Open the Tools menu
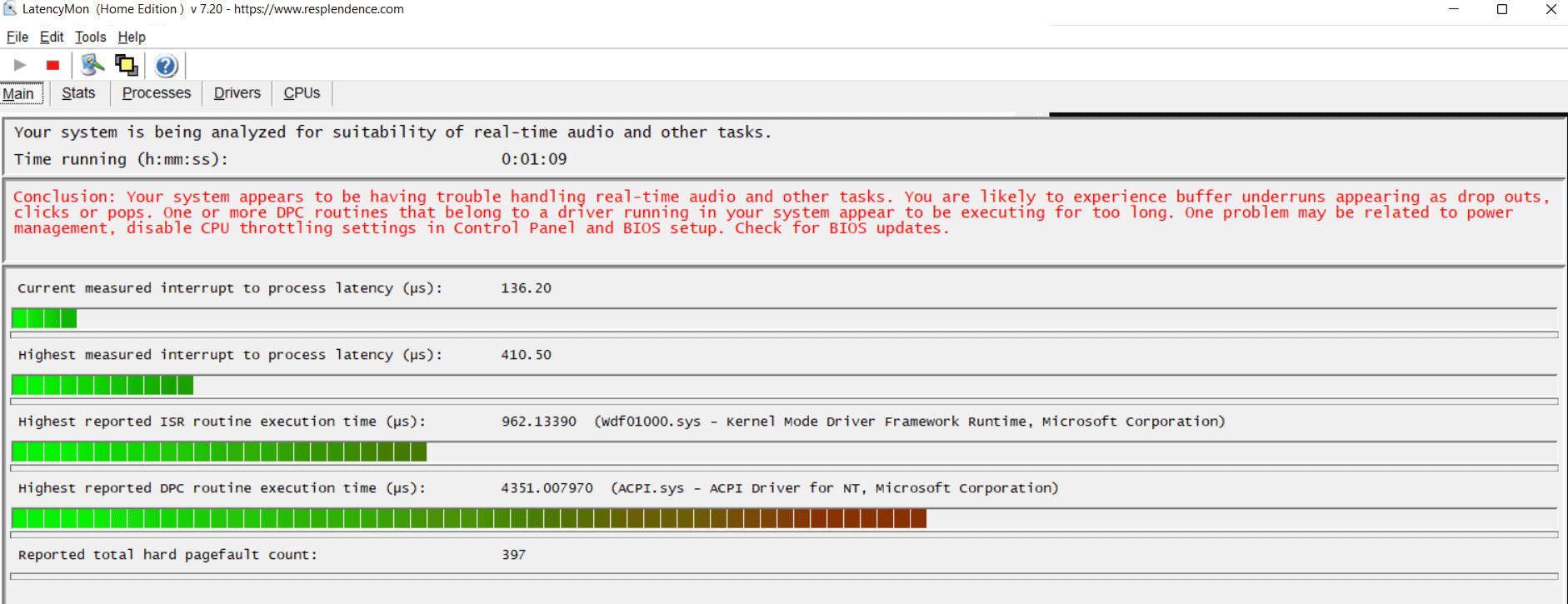Viewport: 1568px width, 604px height. pos(91,37)
